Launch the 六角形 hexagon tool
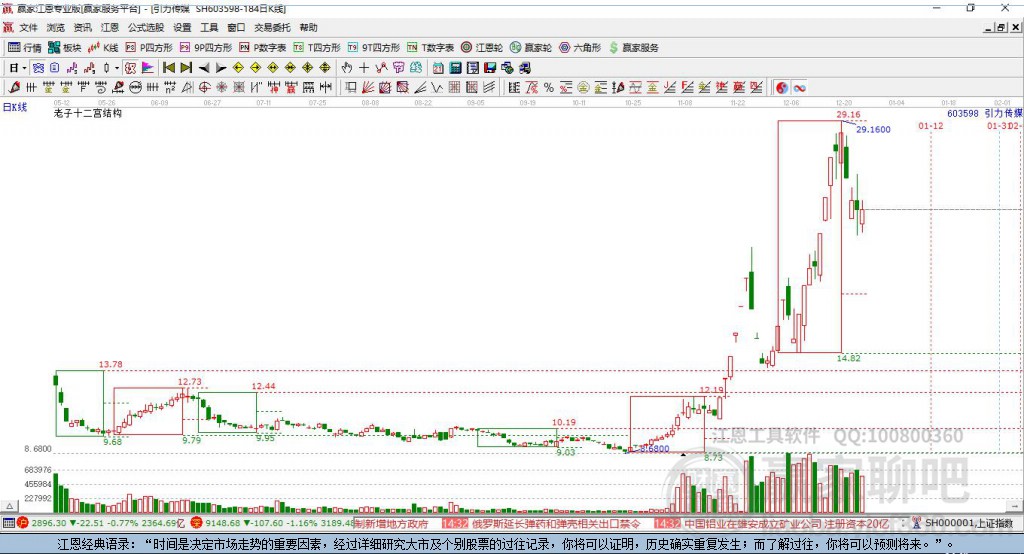This screenshot has height=554, width=1024. [579, 47]
